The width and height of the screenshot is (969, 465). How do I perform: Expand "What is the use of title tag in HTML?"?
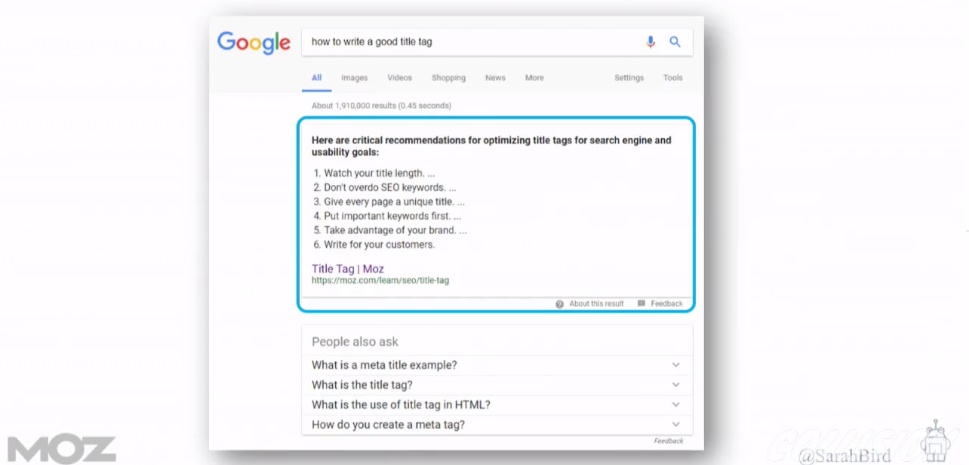pyautogui.click(x=497, y=404)
